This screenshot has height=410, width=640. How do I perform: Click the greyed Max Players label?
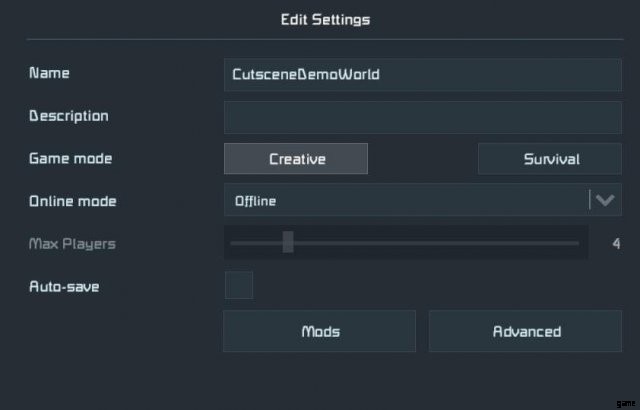[73, 243]
